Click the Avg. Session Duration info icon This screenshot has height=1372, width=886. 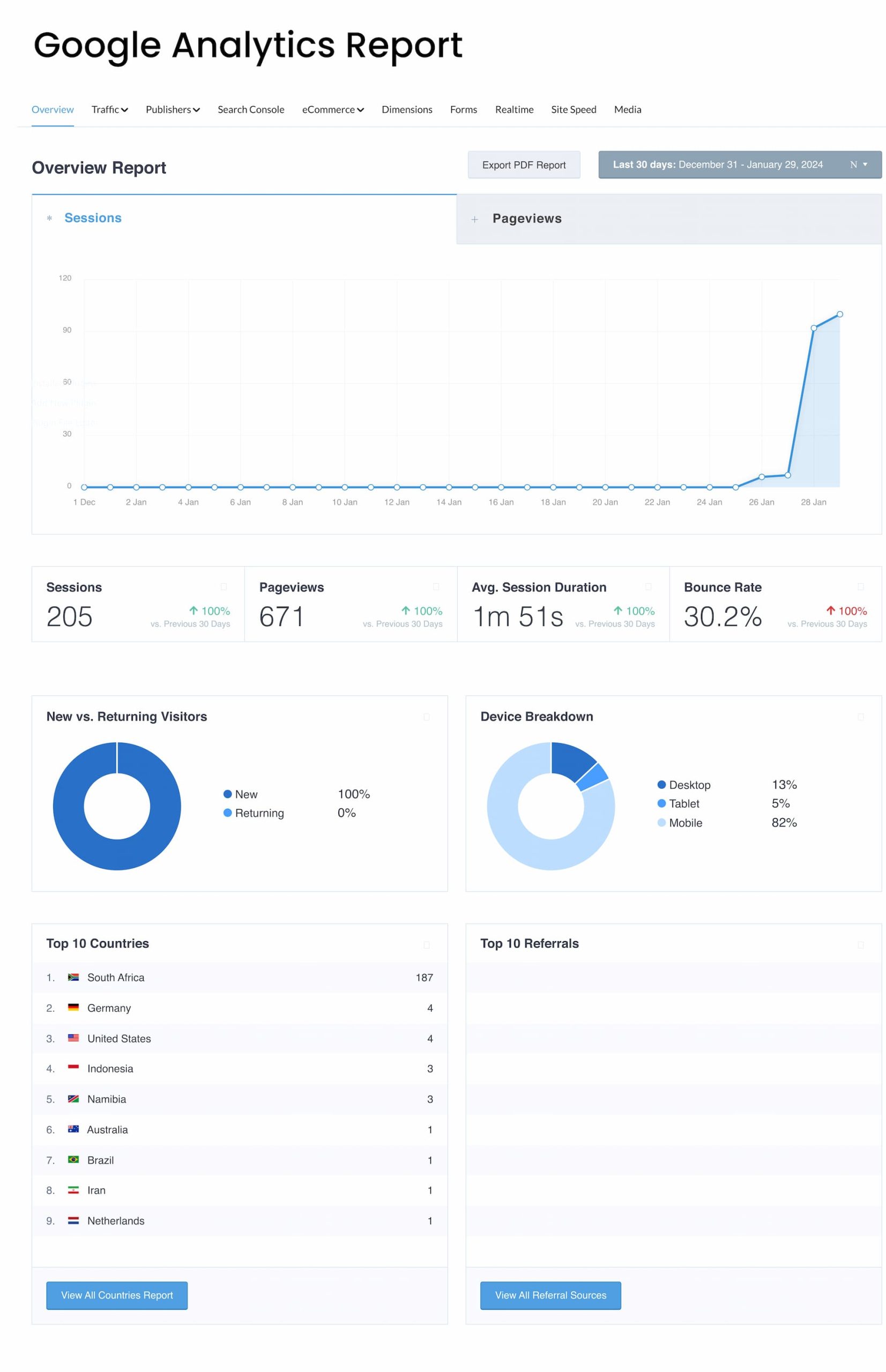[x=649, y=587]
